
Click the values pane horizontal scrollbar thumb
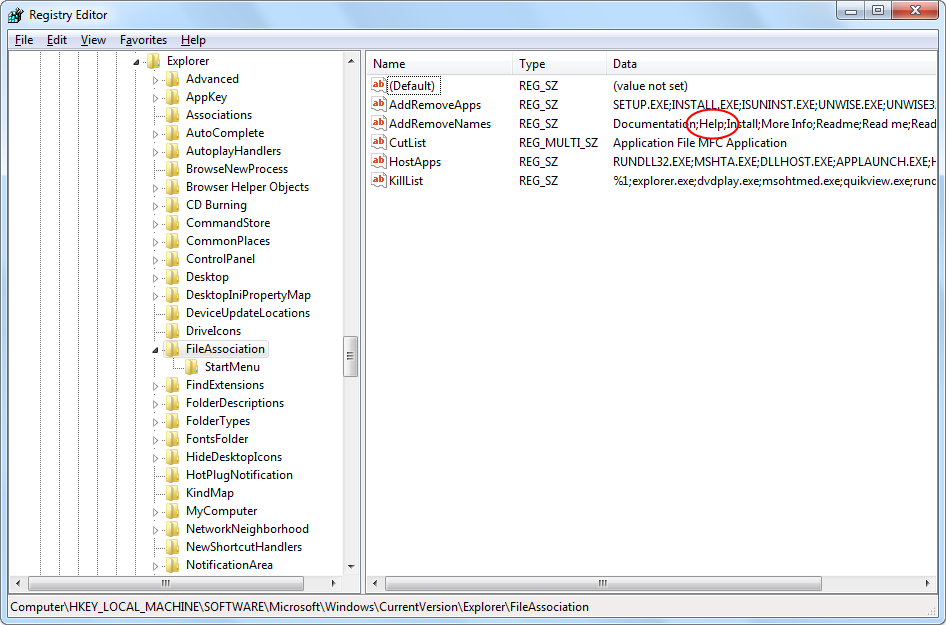tap(603, 584)
